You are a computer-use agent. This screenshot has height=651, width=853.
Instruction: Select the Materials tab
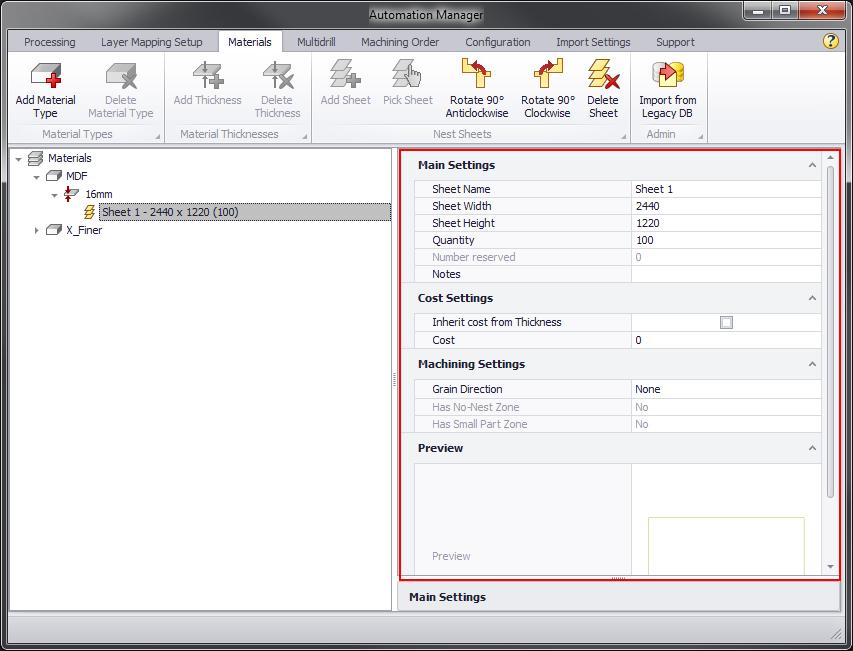click(250, 42)
